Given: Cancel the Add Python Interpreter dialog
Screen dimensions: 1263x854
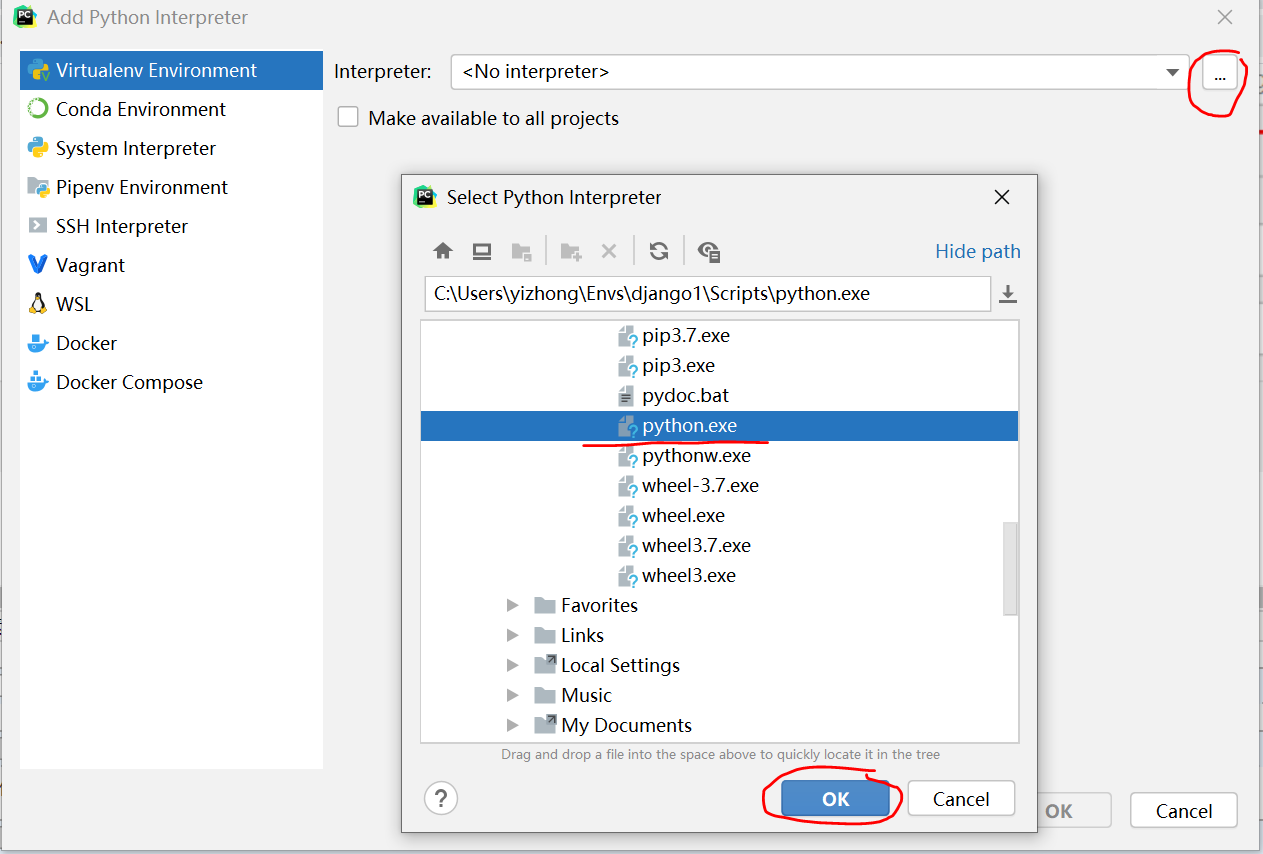Looking at the screenshot, I should (1184, 811).
